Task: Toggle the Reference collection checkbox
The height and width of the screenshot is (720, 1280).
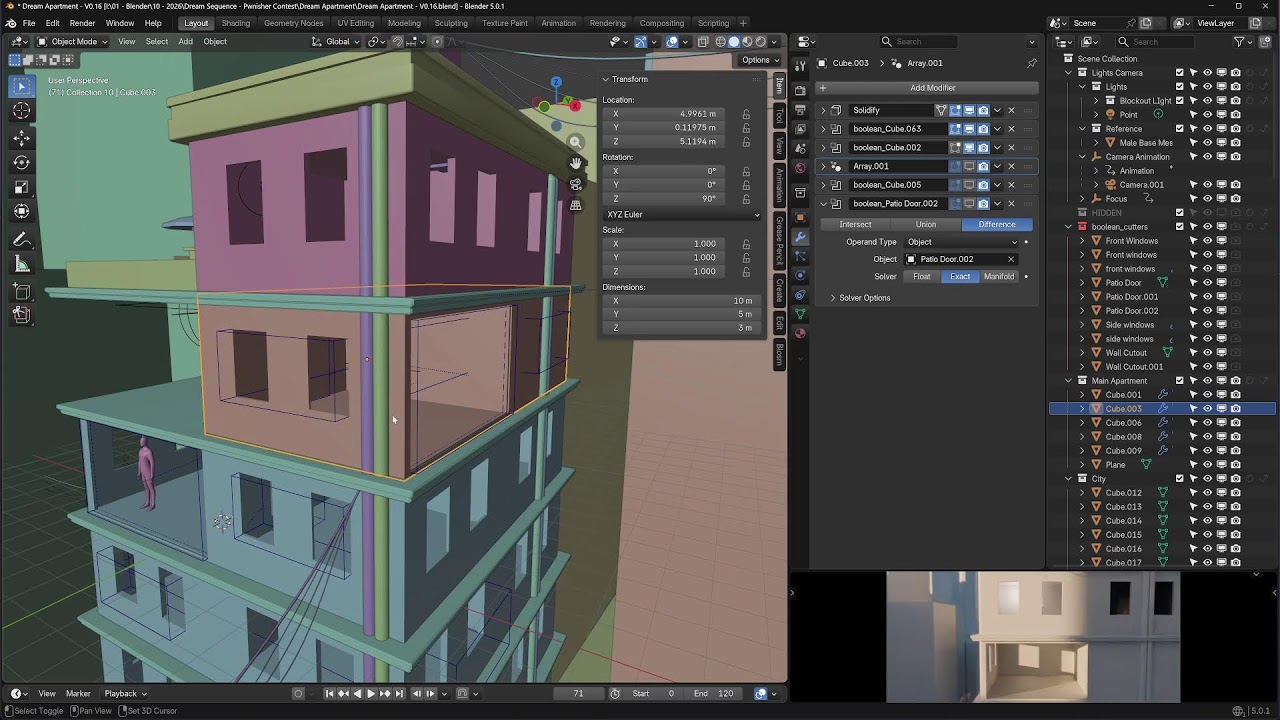Action: coord(1179,129)
